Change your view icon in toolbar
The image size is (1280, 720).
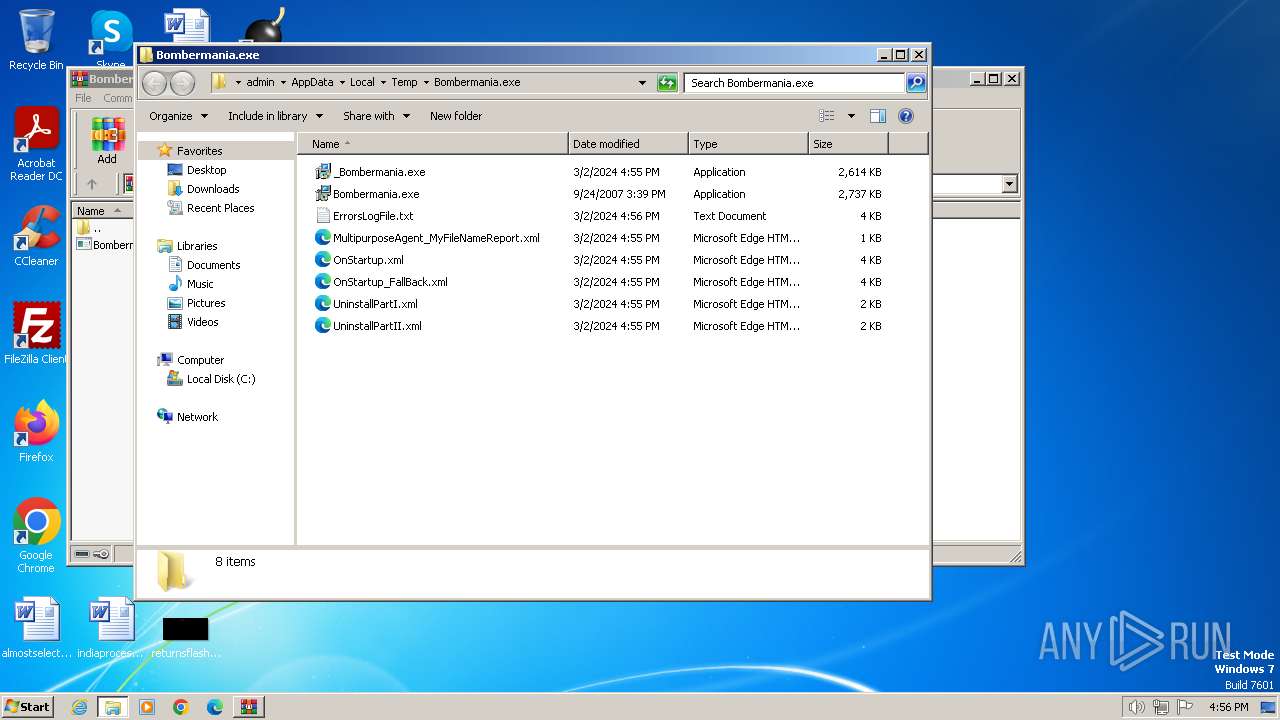[826, 116]
